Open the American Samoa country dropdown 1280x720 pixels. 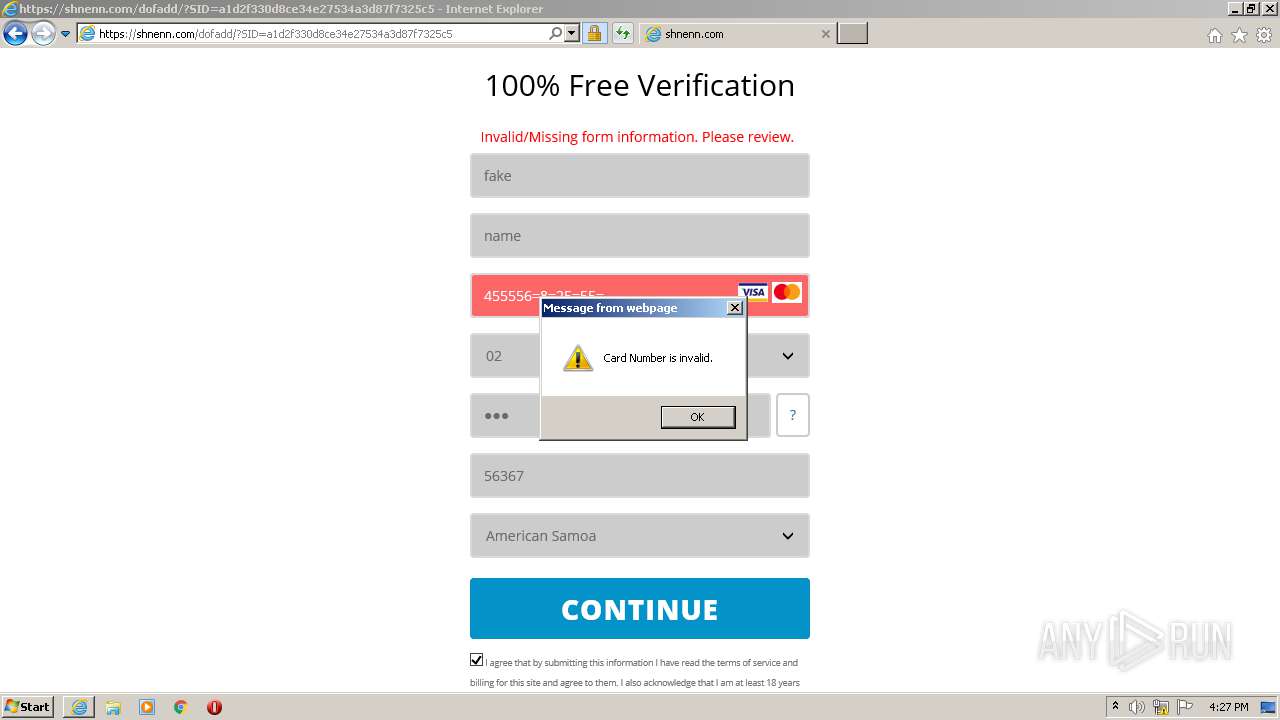click(640, 536)
